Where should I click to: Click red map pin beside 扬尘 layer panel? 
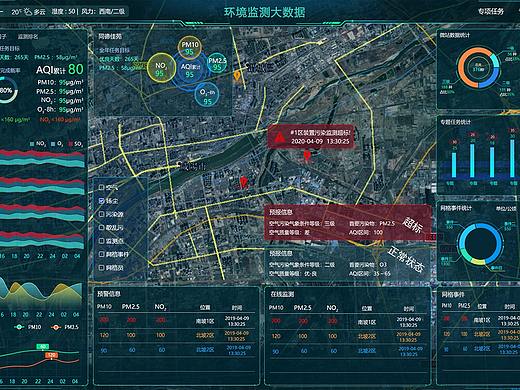[x=244, y=182]
